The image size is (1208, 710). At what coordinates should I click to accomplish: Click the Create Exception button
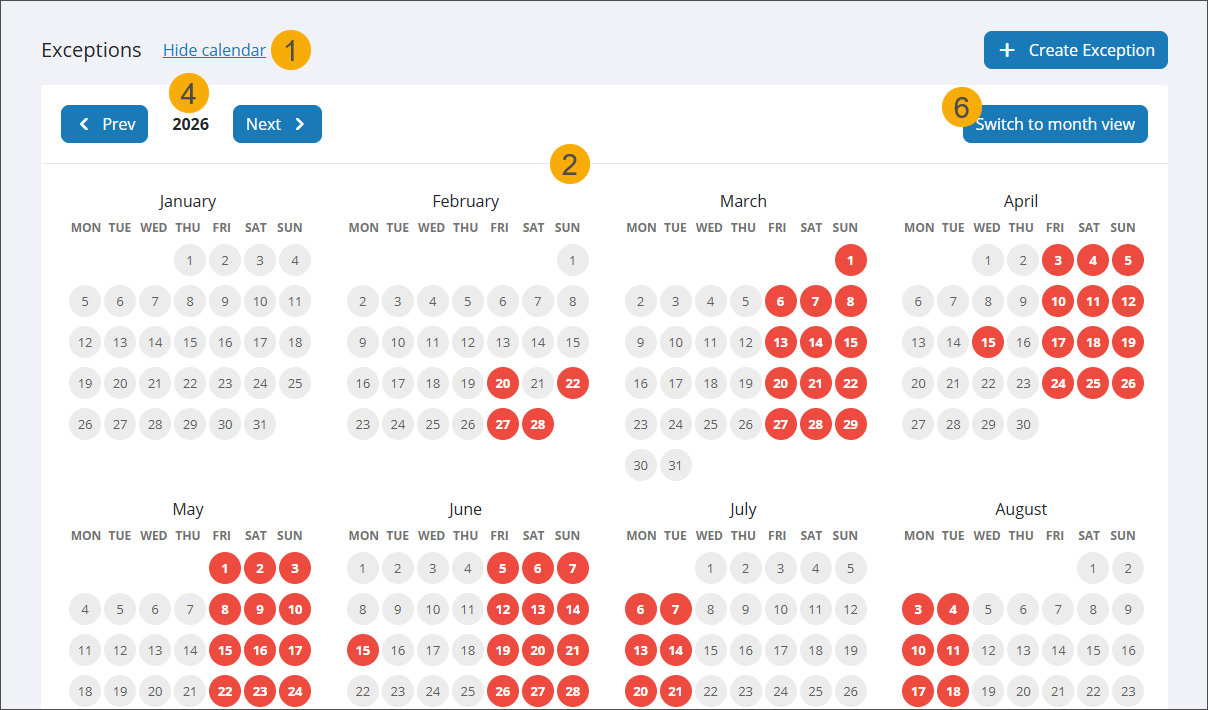[x=1075, y=50]
